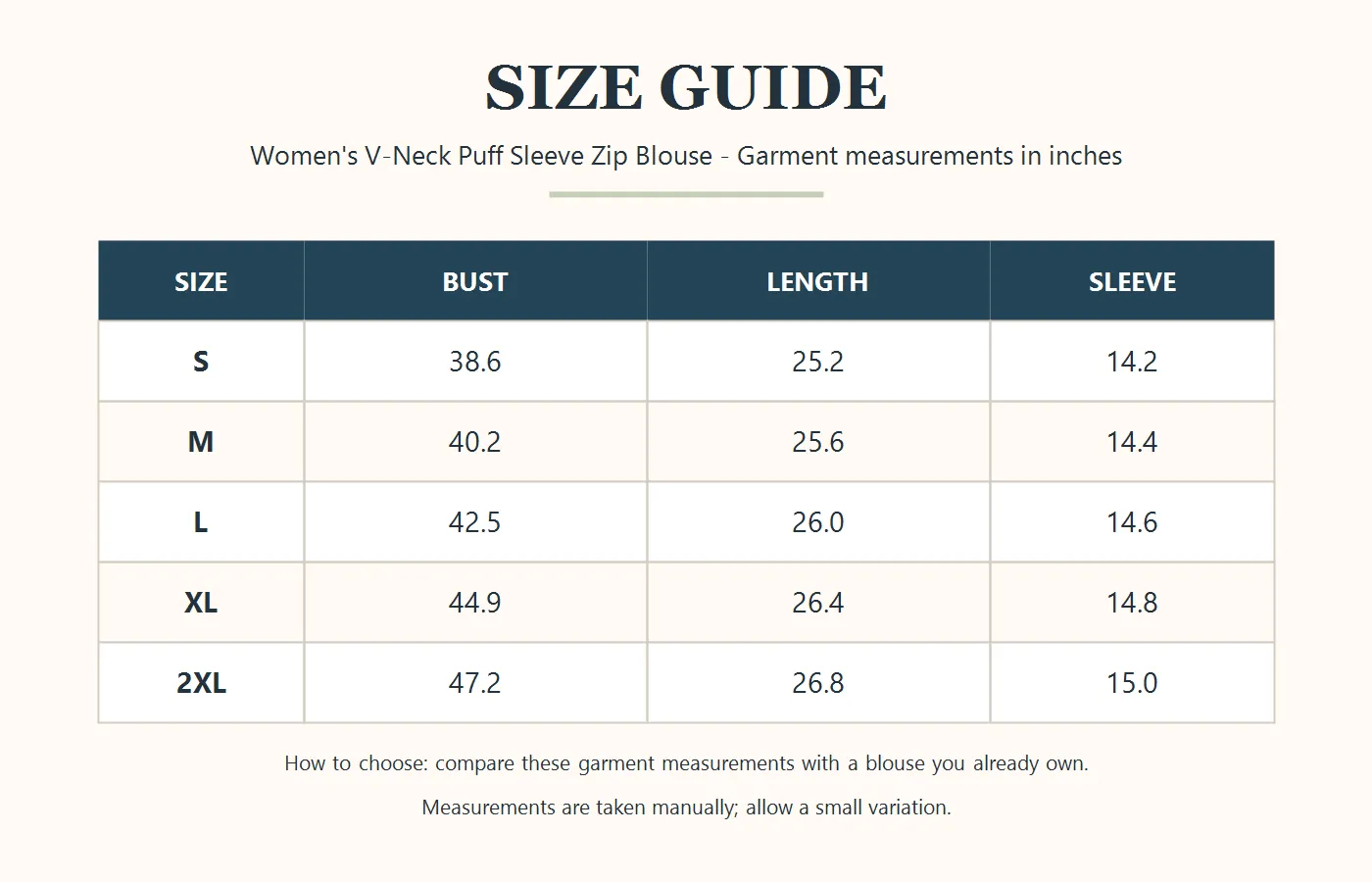Viewport: 1372px width, 882px height.
Task: Click the SLEEVE column header
Action: click(x=1132, y=281)
